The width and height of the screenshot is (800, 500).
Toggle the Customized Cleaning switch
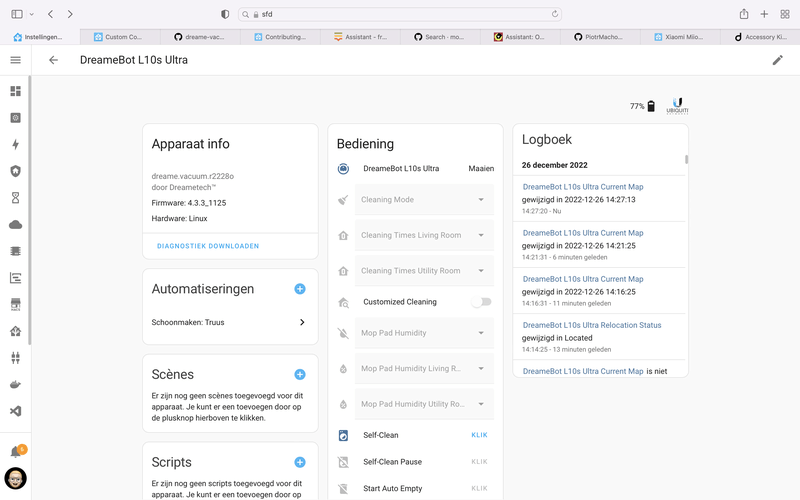point(481,302)
